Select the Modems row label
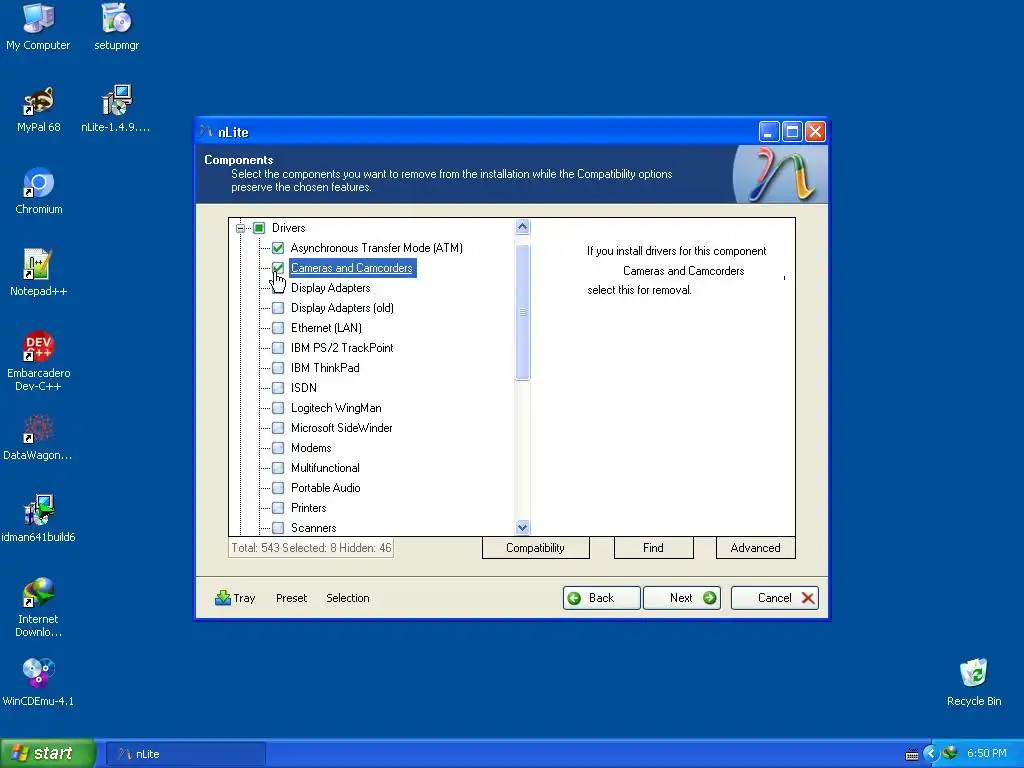Viewport: 1024px width, 768px height. point(311,447)
